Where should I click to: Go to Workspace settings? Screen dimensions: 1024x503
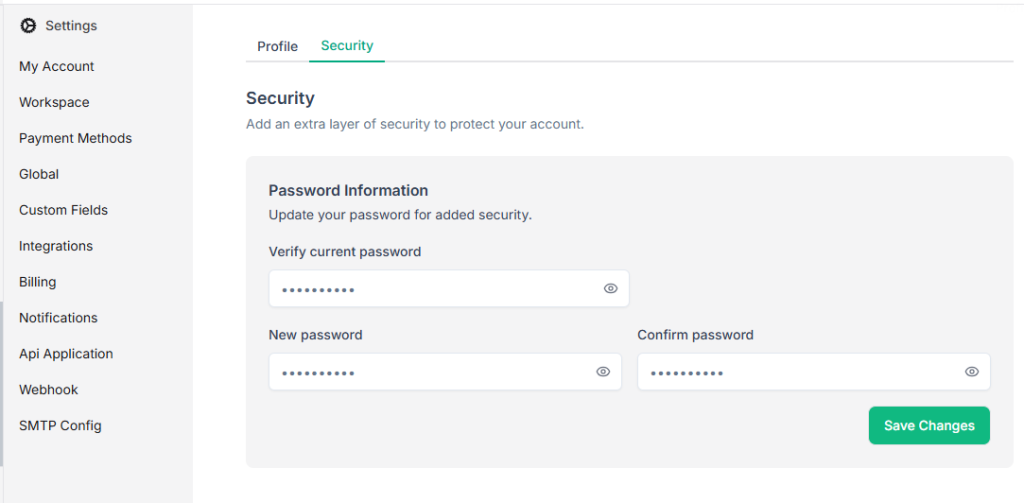tap(54, 103)
